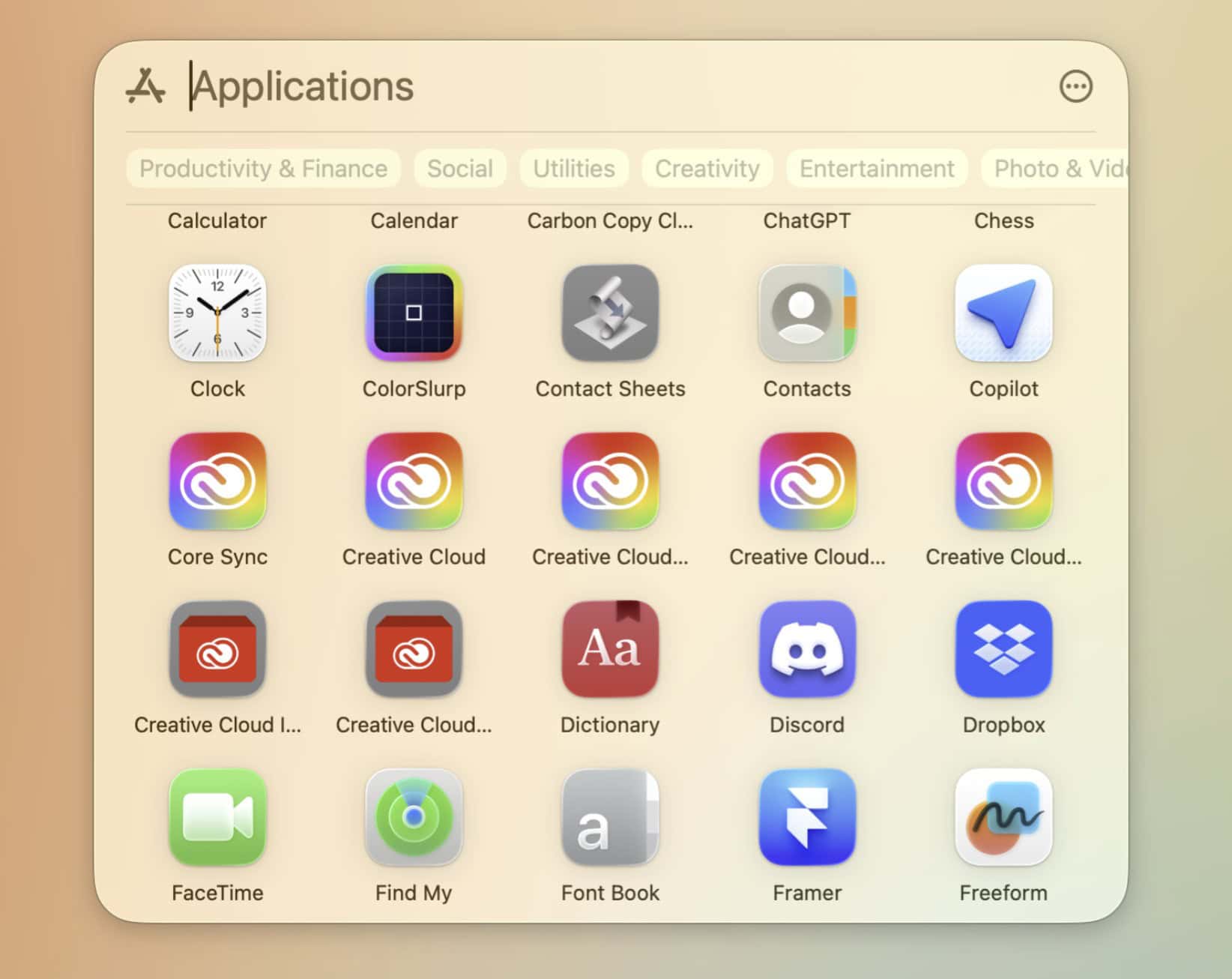The height and width of the screenshot is (979, 1232).
Task: Show the Utilities category
Action: (573, 169)
